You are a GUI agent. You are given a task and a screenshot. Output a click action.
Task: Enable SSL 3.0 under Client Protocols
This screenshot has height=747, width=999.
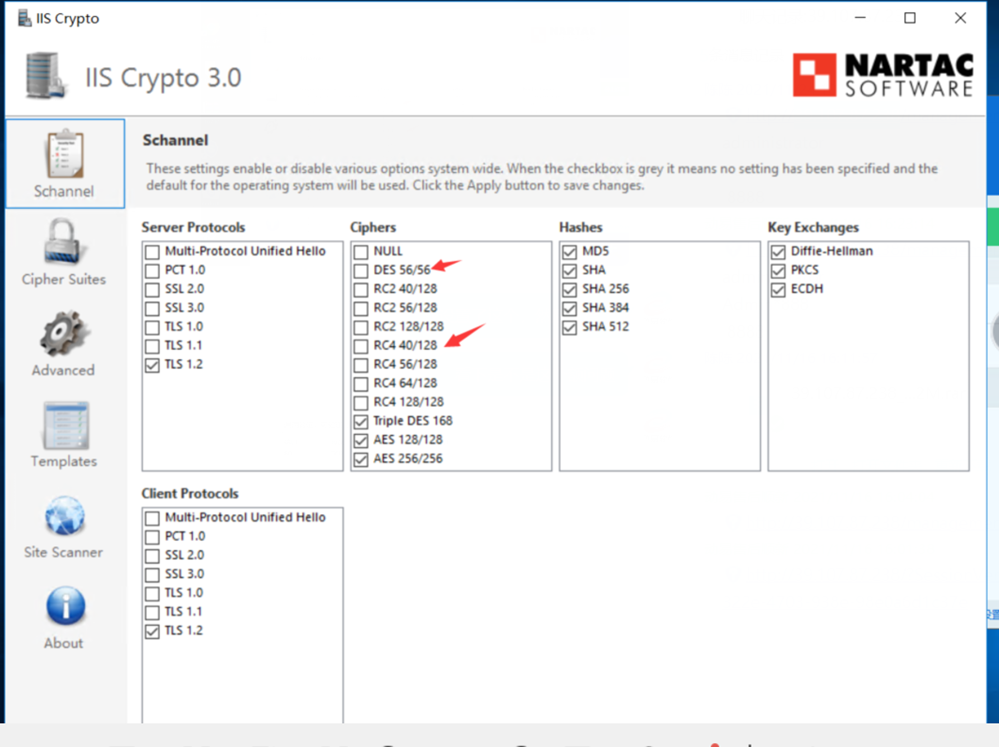click(x=152, y=574)
